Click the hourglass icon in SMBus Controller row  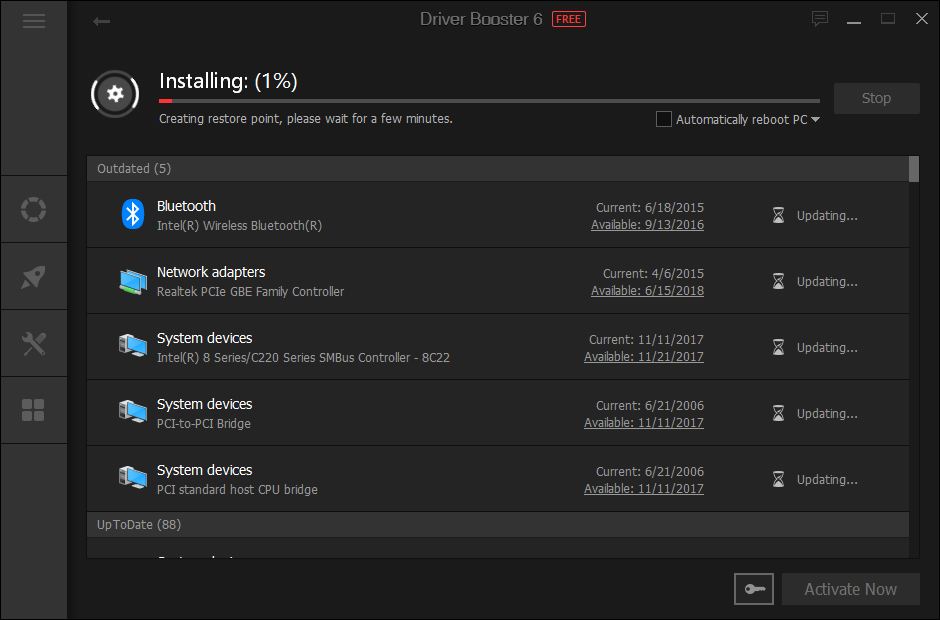click(778, 347)
